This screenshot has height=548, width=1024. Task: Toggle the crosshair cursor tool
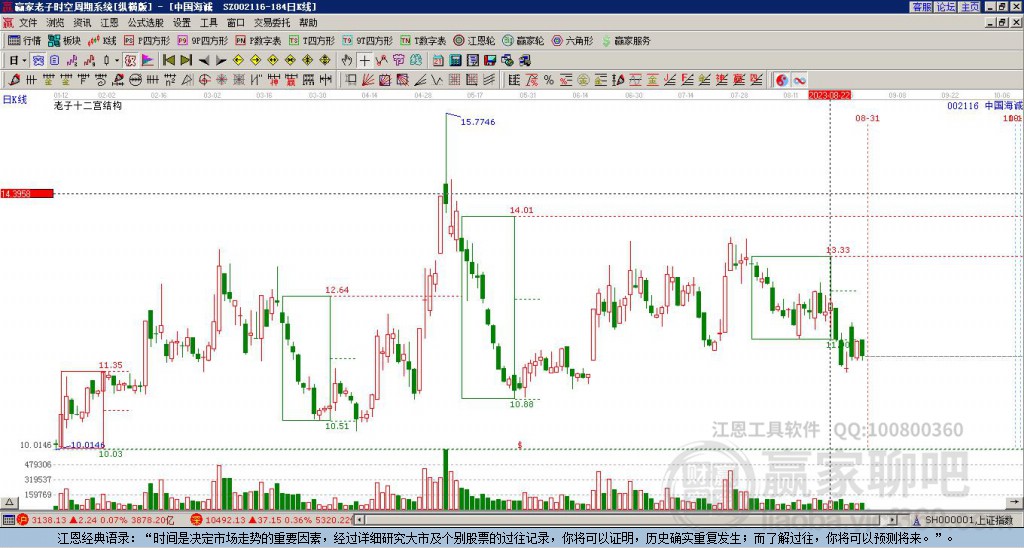tap(364, 61)
